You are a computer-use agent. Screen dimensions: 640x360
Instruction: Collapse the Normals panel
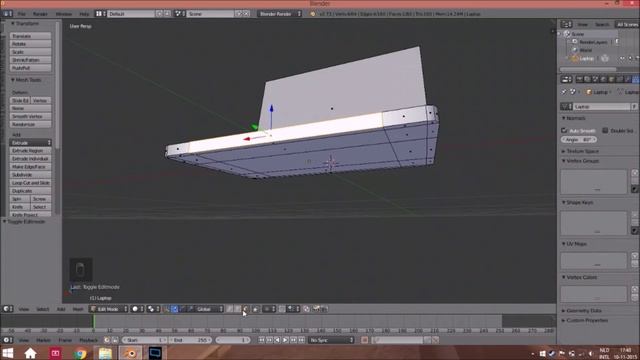click(573, 118)
